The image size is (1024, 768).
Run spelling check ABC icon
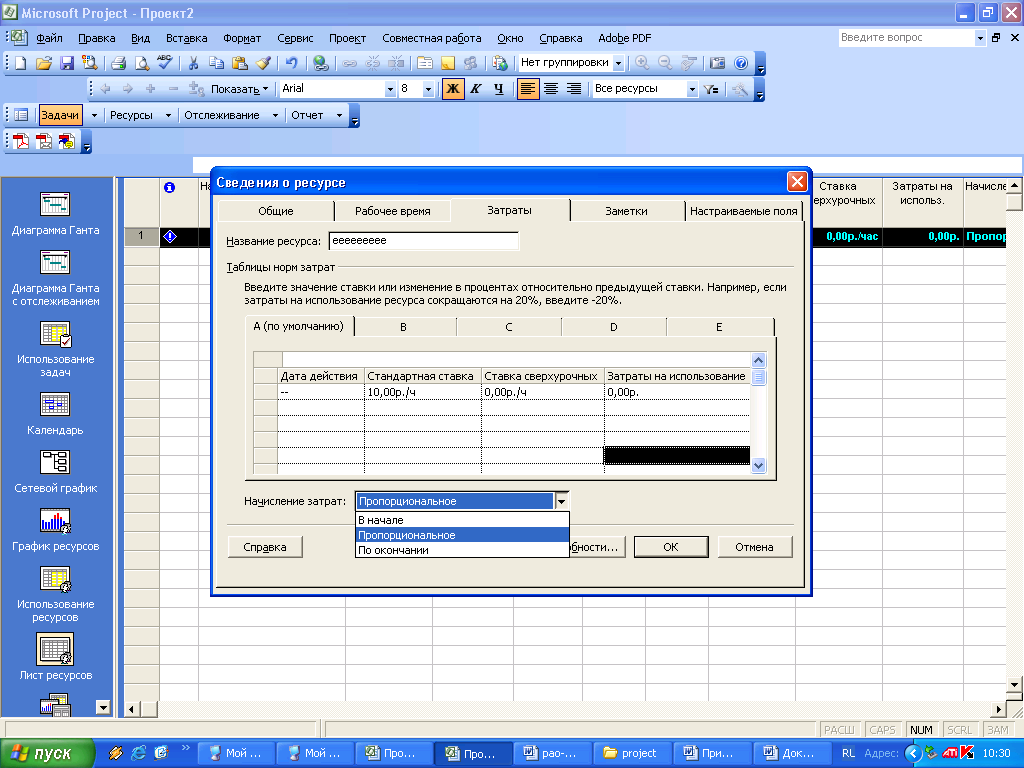coord(165,63)
